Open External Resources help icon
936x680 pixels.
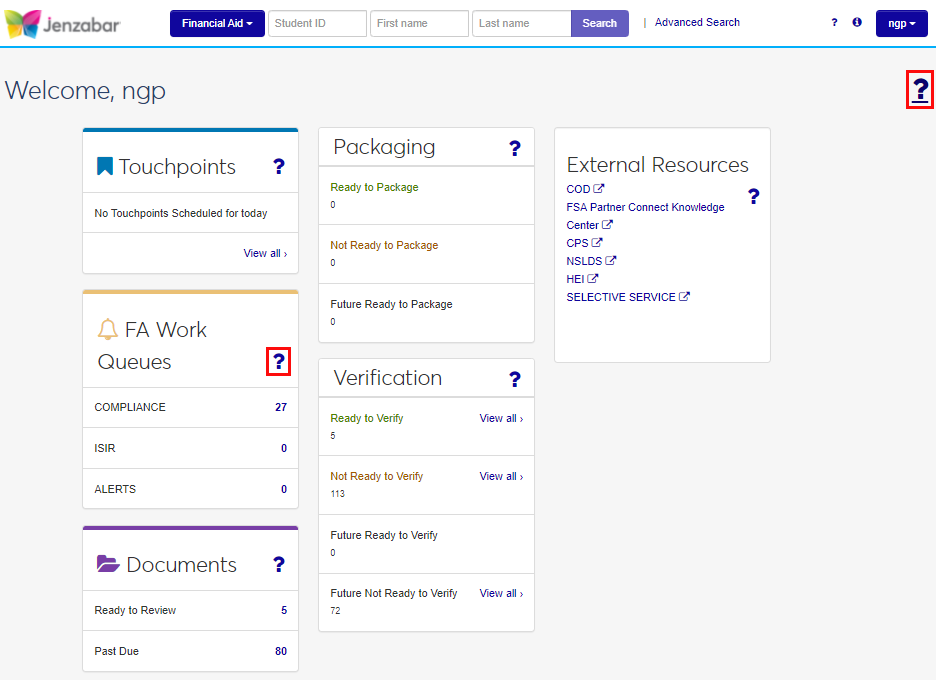[754, 196]
